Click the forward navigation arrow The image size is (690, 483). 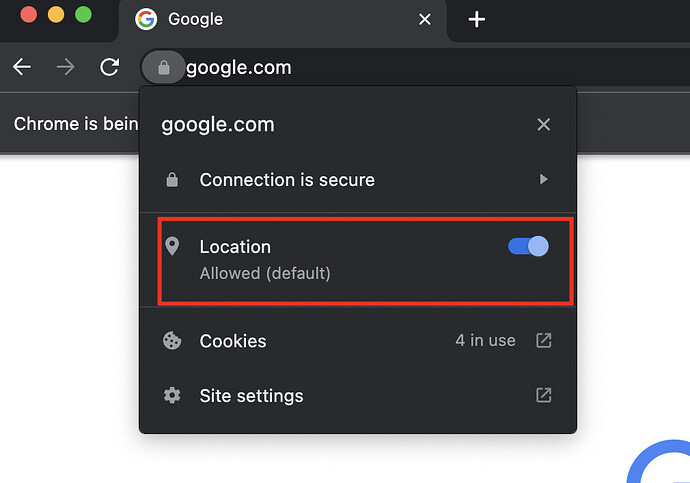66,68
